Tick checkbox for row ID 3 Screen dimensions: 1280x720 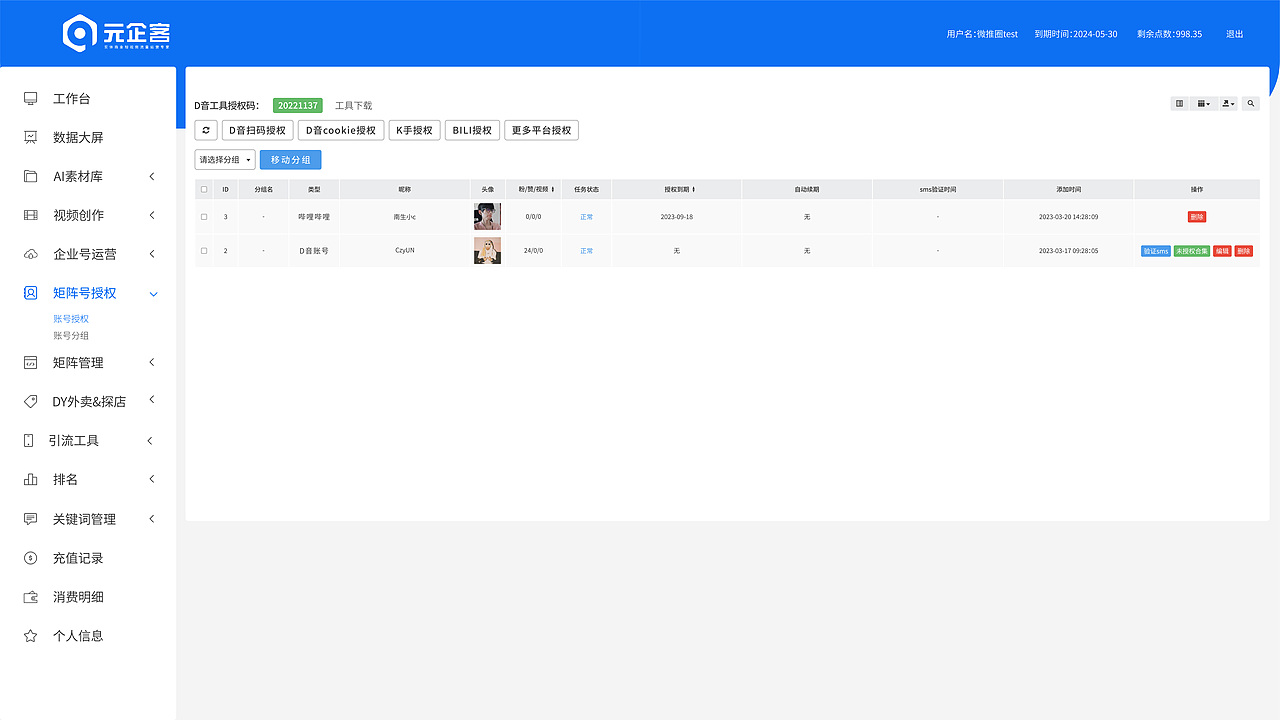pos(204,216)
